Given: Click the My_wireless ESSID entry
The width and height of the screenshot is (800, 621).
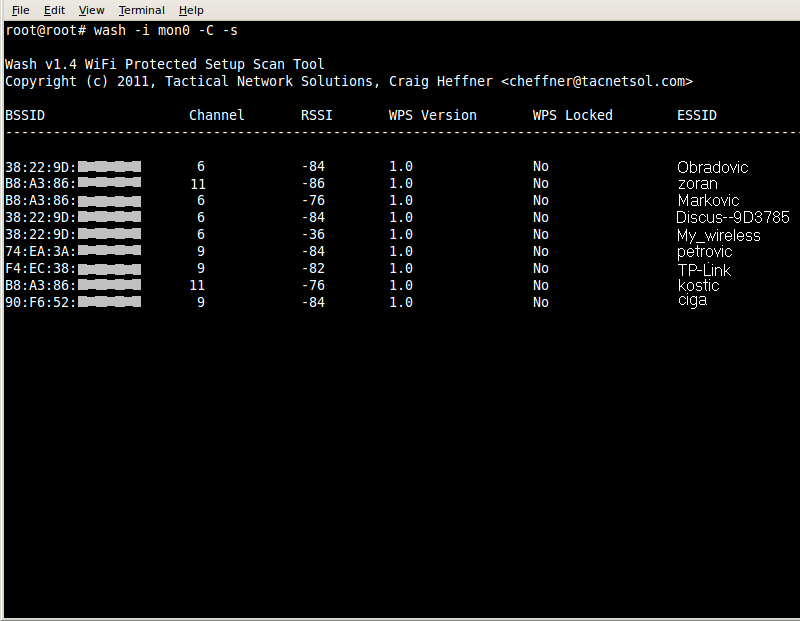Looking at the screenshot, I should pyautogui.click(x=718, y=236).
